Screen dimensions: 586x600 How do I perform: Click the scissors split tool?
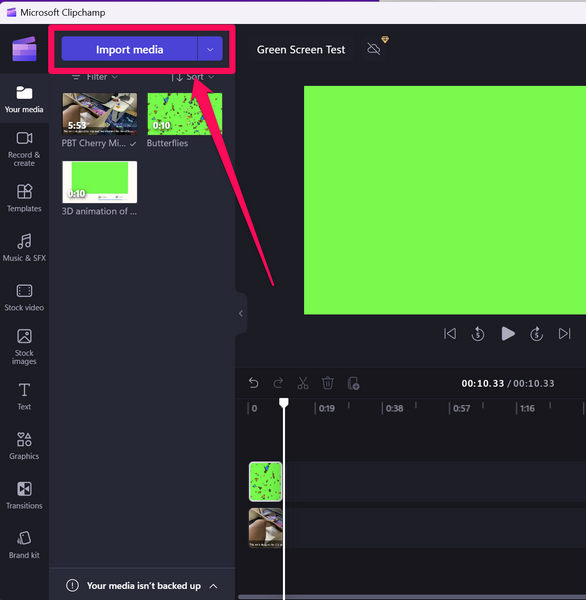click(x=303, y=383)
